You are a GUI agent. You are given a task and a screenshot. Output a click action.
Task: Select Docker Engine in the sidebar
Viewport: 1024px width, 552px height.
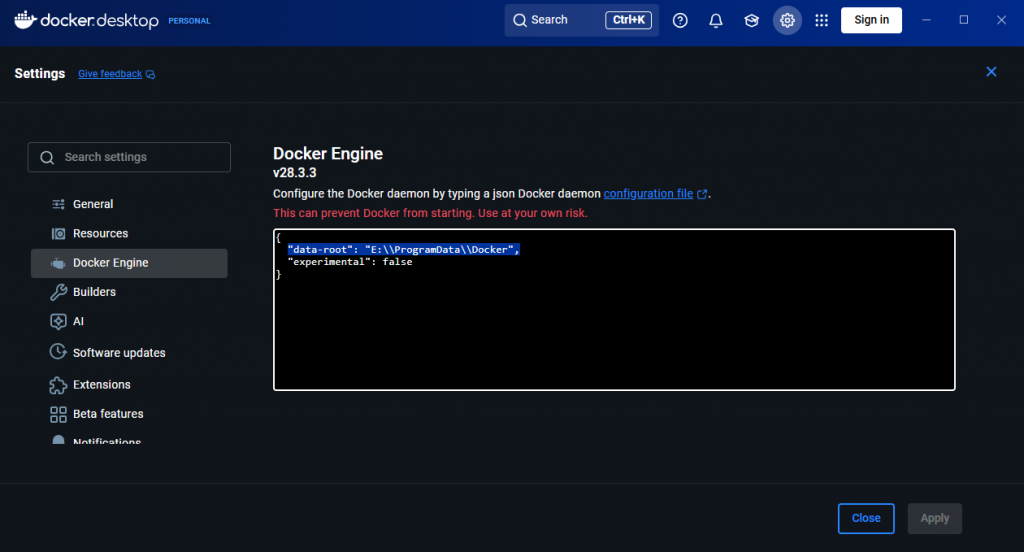(x=110, y=263)
